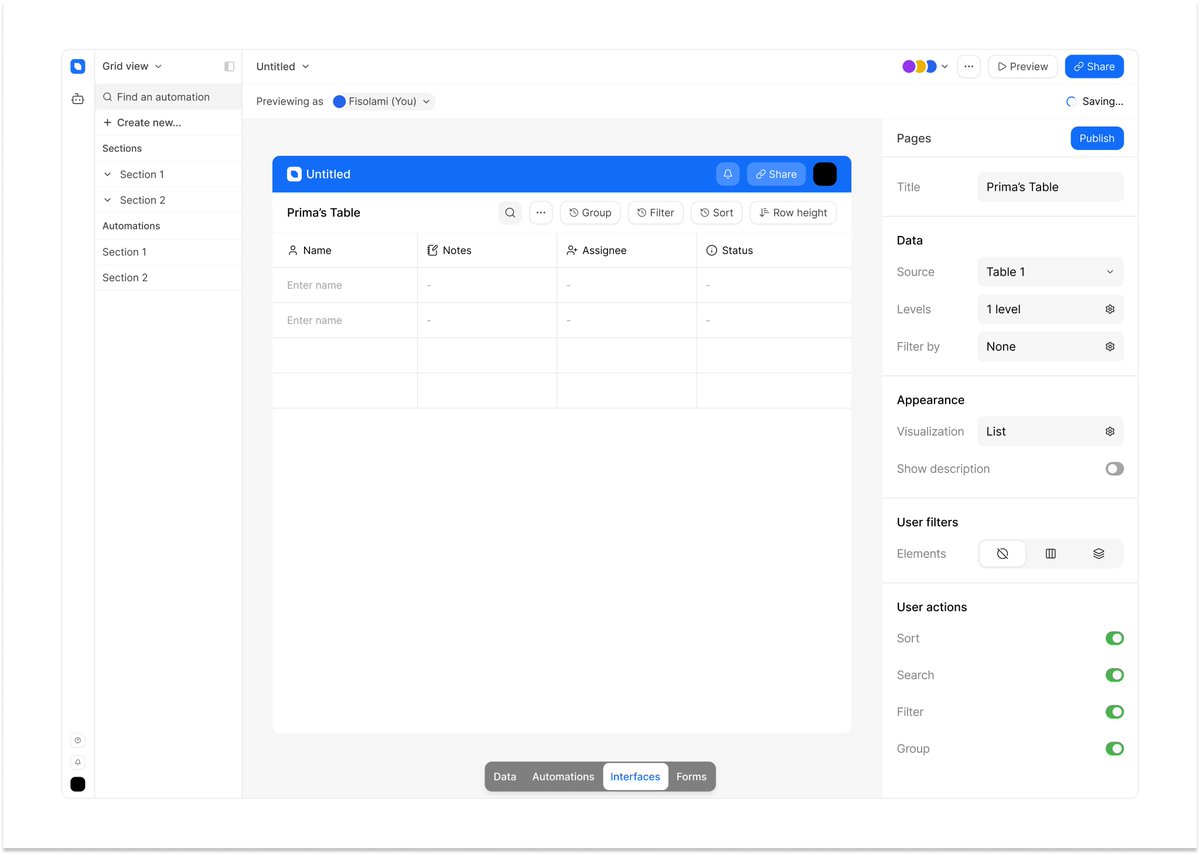Disable the Sort user action toggle
Screen dimensions: 1200x855
1114,639
